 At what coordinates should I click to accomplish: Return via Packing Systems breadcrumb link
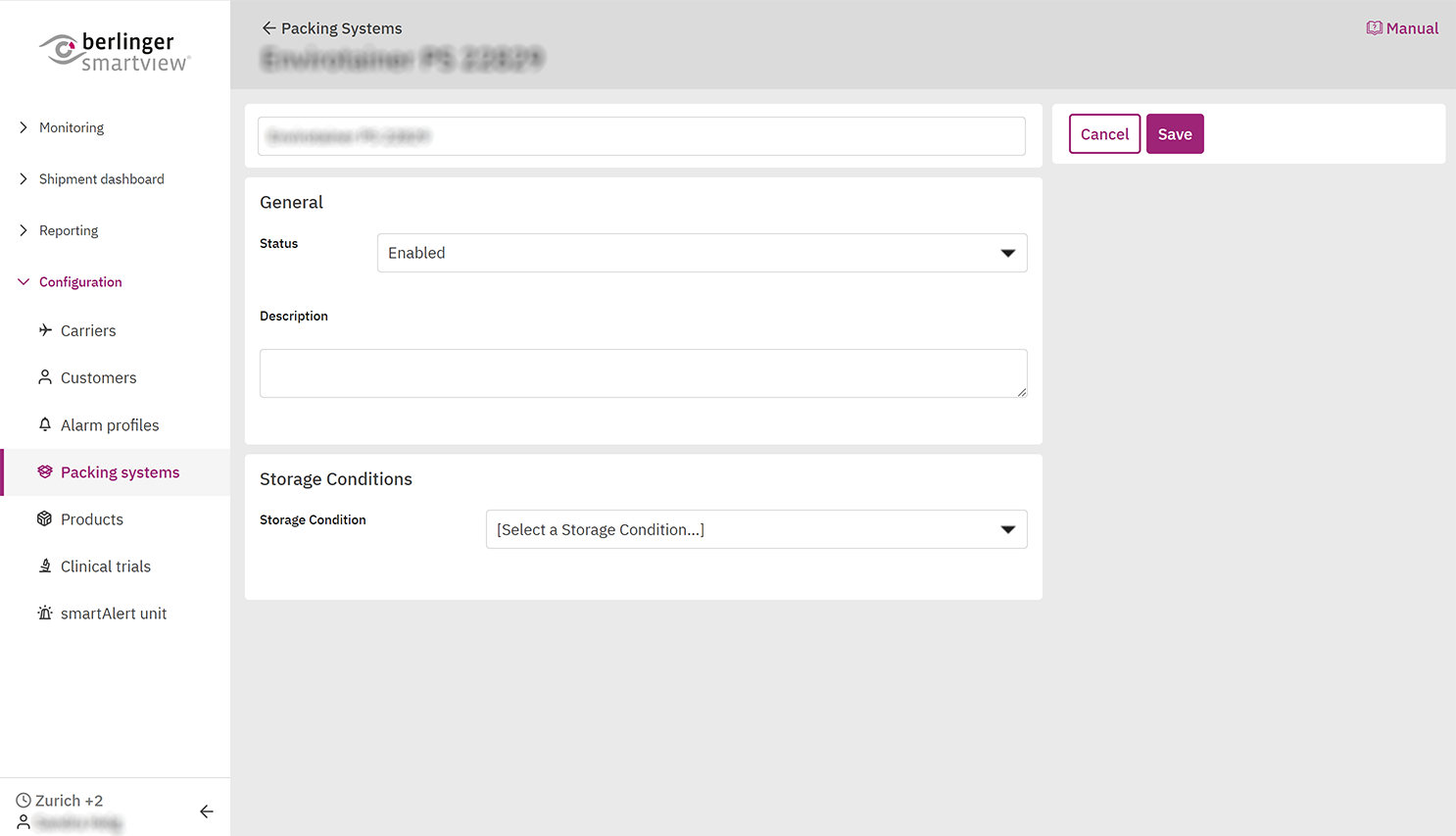(341, 28)
